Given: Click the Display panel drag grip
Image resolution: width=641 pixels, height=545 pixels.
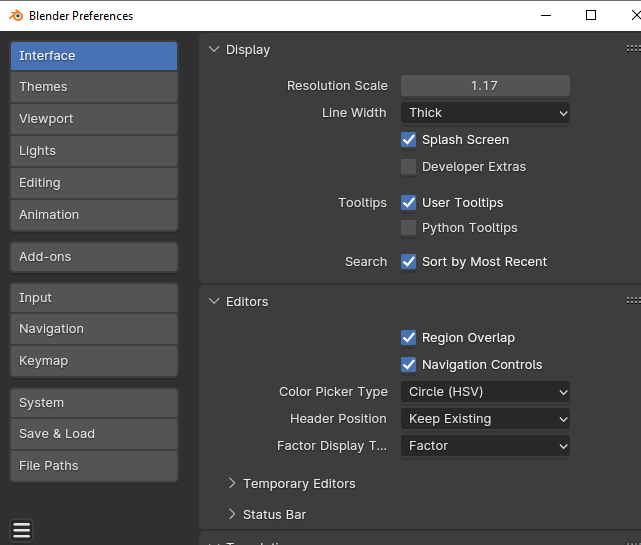Looking at the screenshot, I should coord(633,48).
